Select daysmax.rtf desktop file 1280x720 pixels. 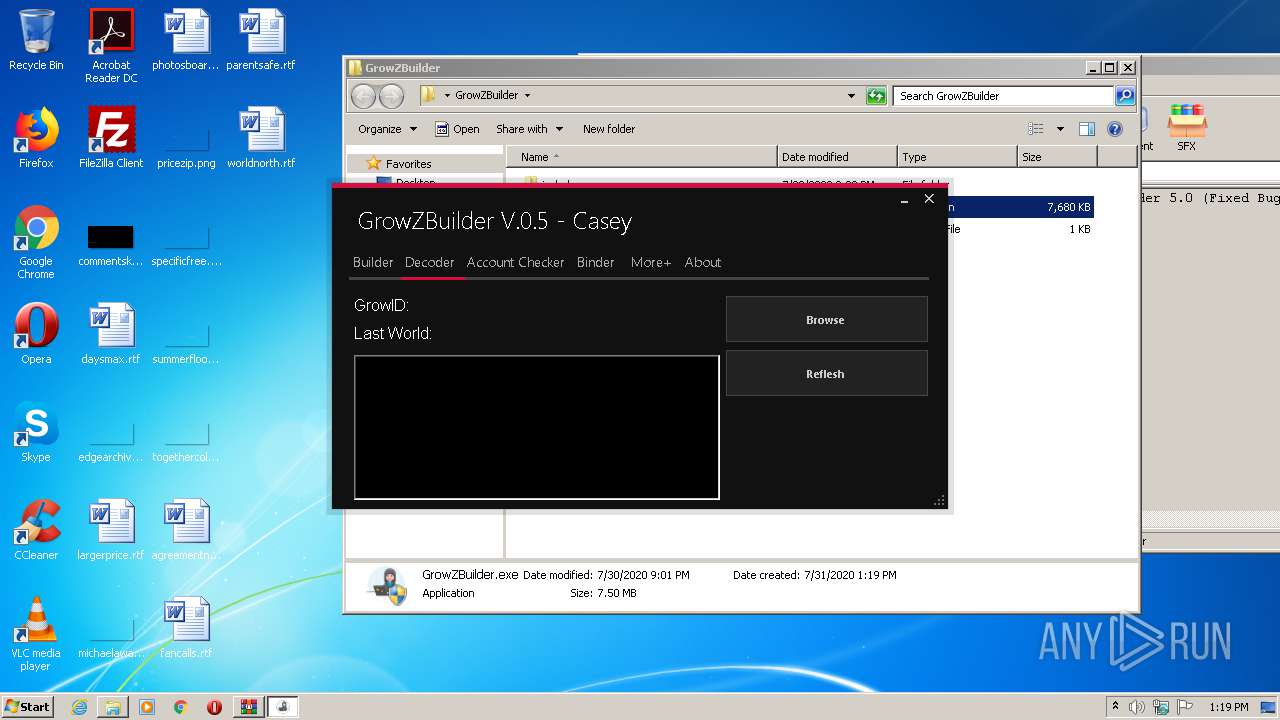click(111, 334)
